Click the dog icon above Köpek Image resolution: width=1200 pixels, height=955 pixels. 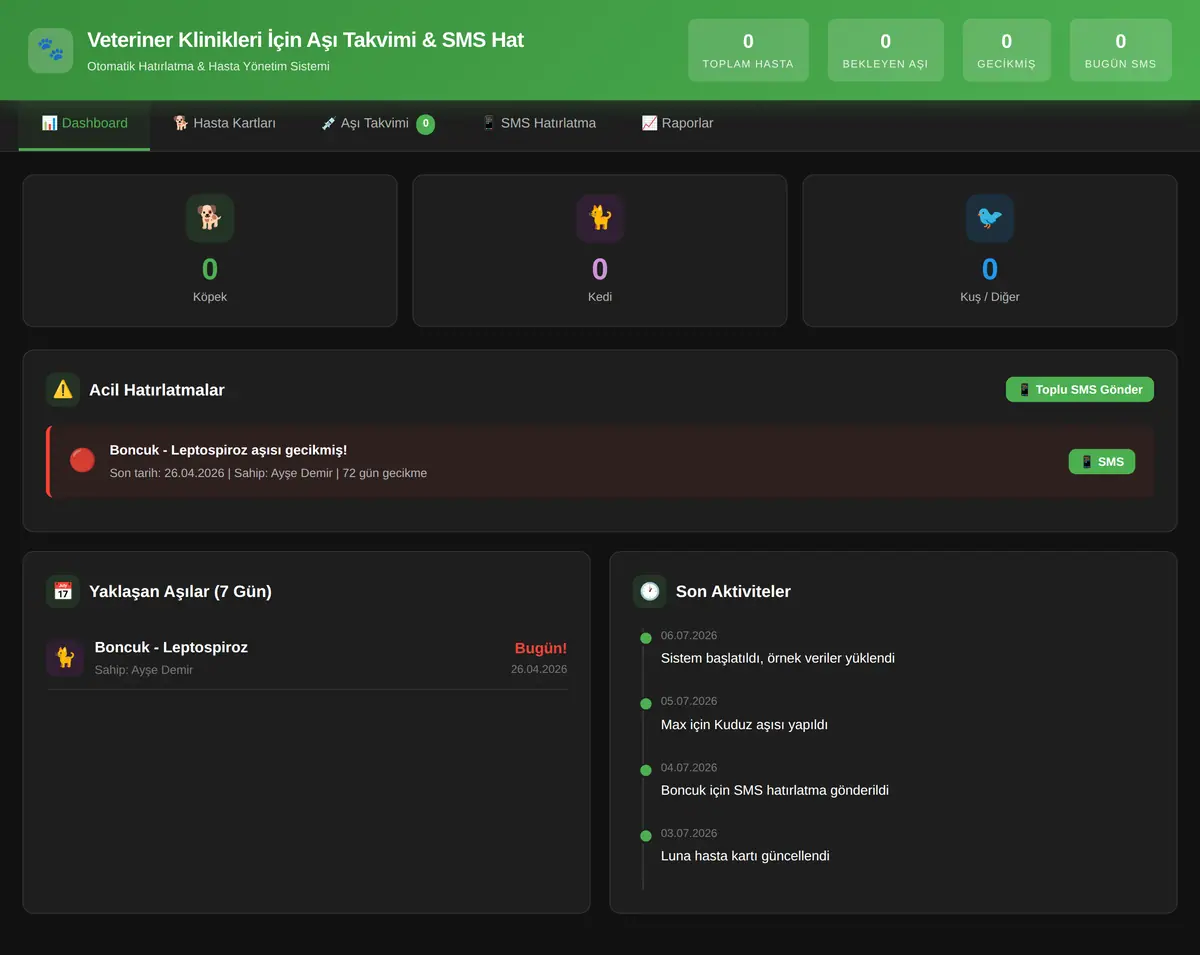click(210, 218)
